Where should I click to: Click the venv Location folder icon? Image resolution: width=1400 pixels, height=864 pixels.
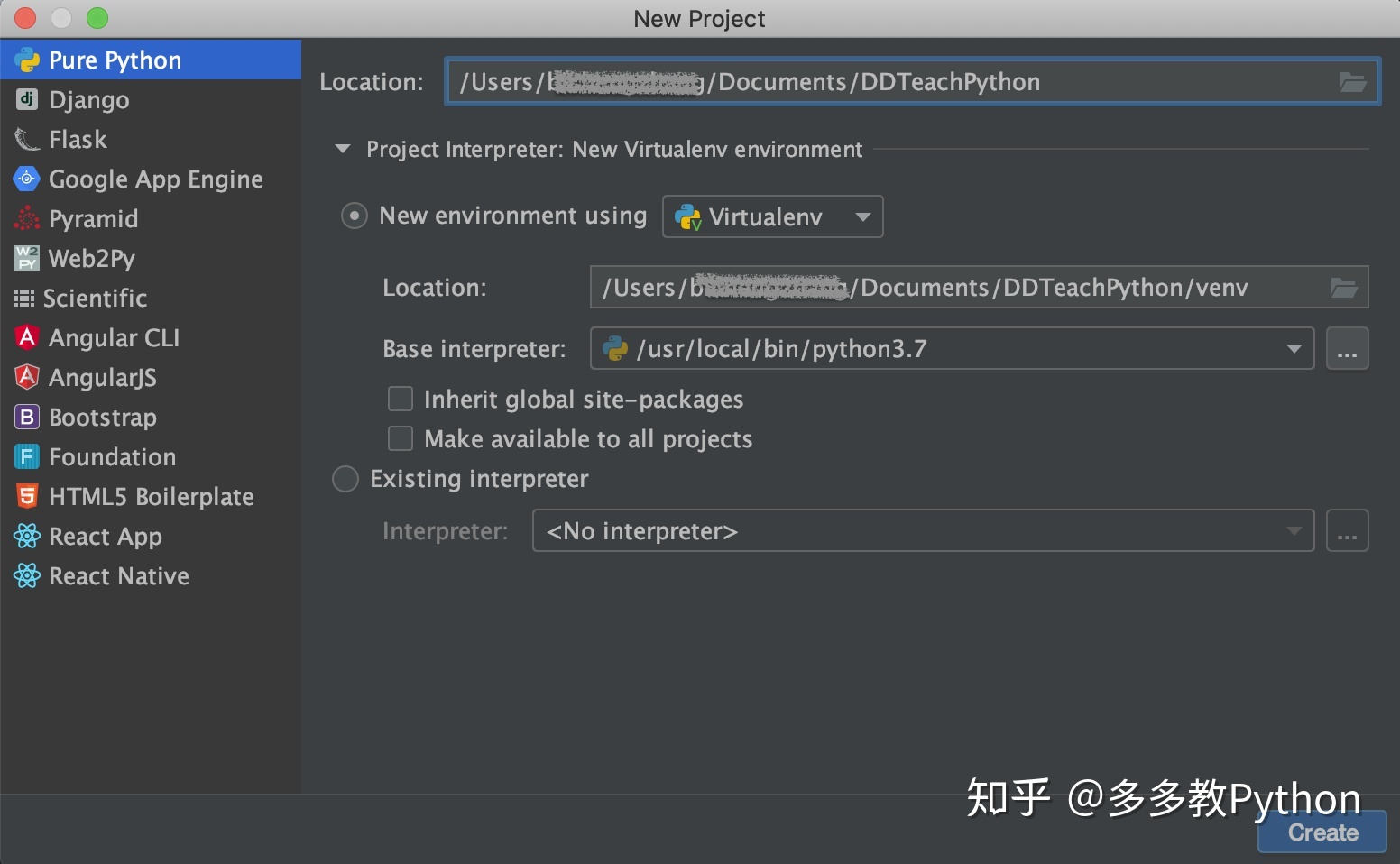click(1345, 287)
